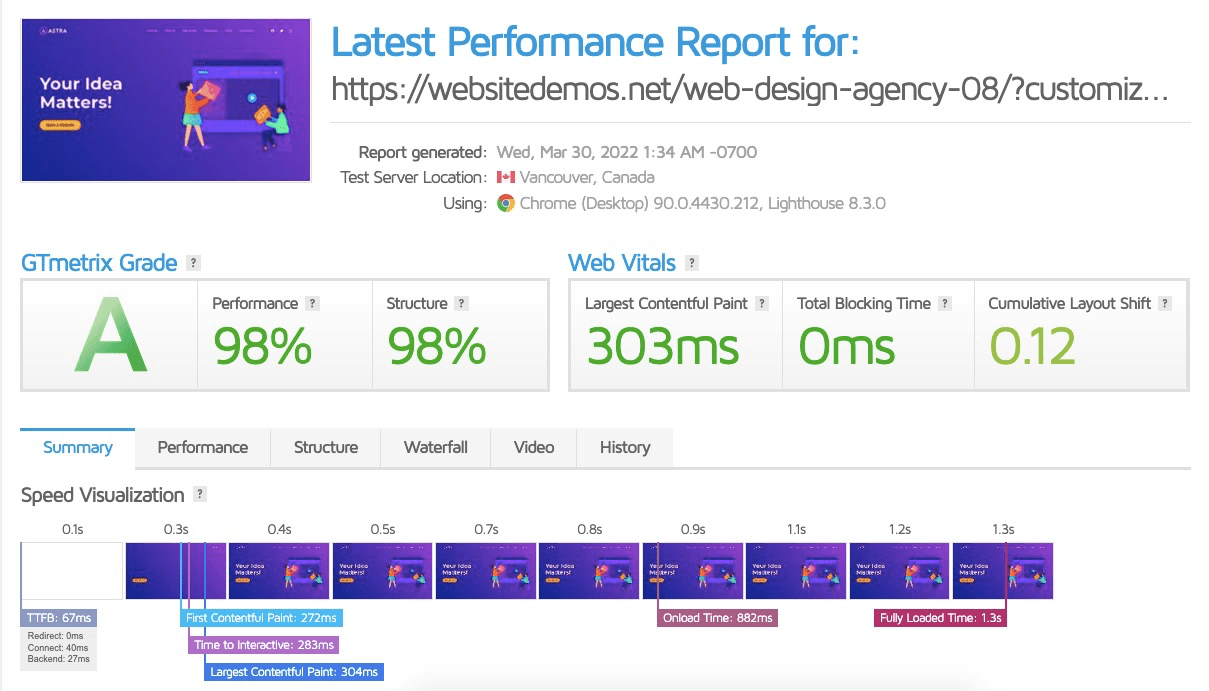The image size is (1209, 691).
Task: Click the Onload Time 882ms marker
Action: tap(717, 618)
